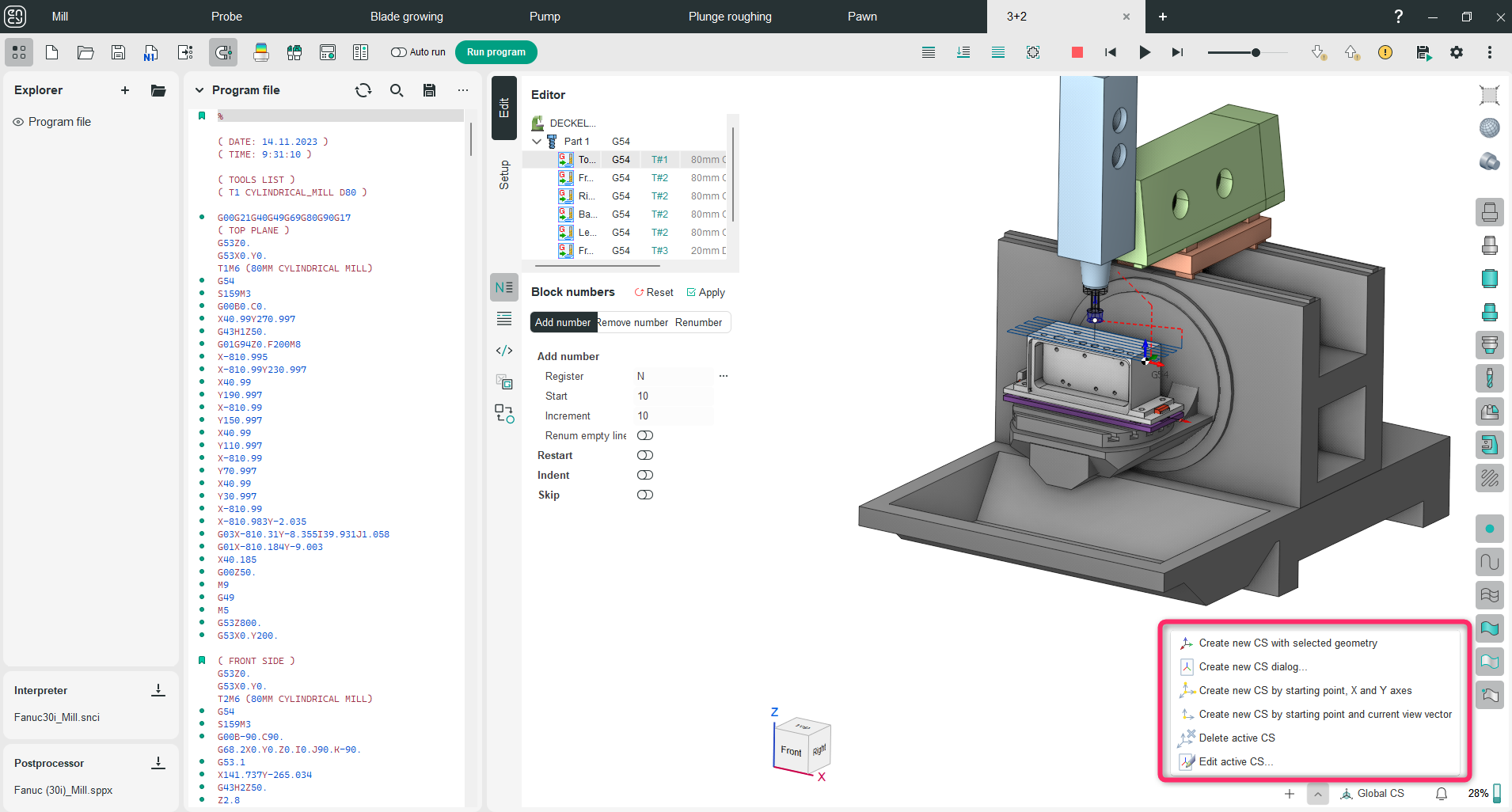Choose Create new CS dialog
1512x812 pixels.
pyautogui.click(x=1314, y=666)
